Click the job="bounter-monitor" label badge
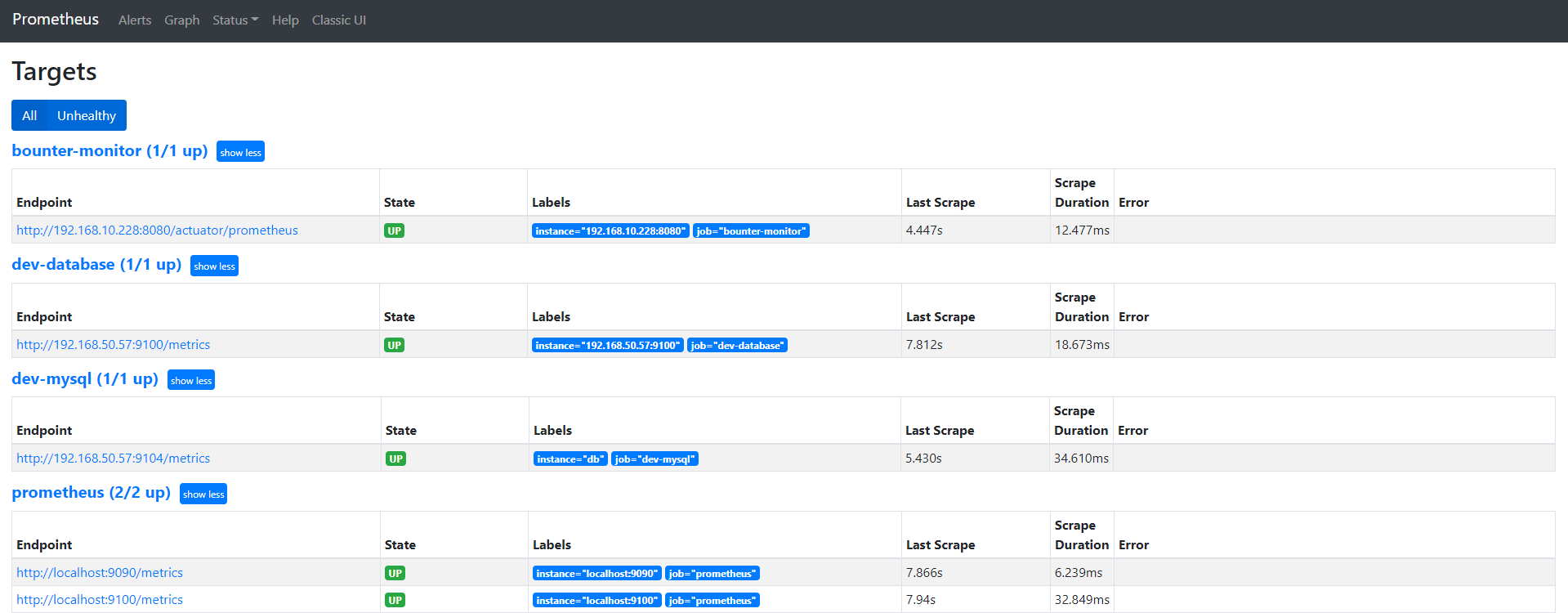Screen dimensions: 1568x613 coord(751,231)
